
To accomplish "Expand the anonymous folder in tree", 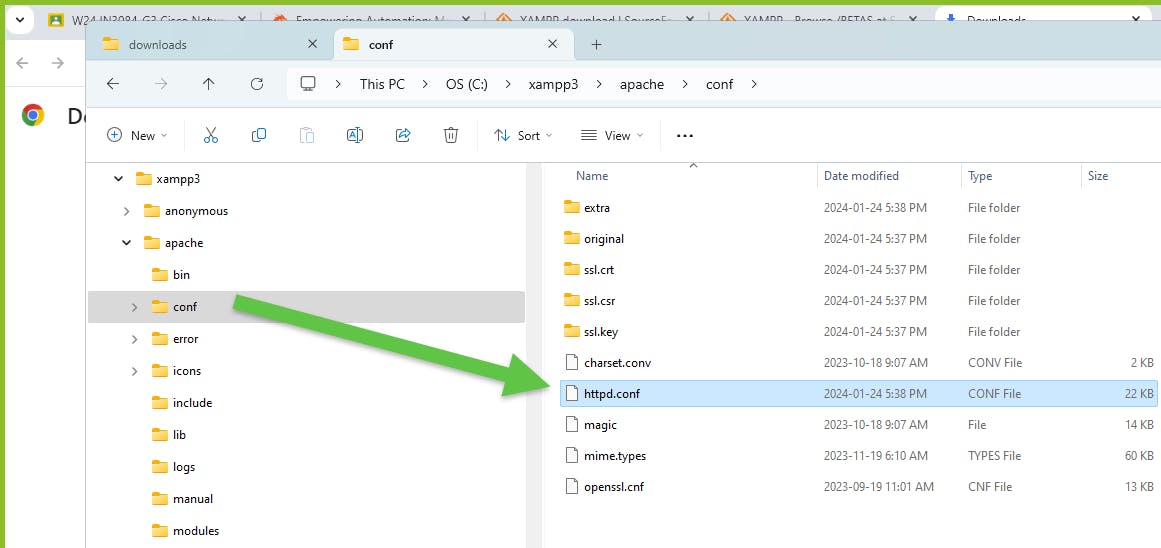I will point(127,211).
